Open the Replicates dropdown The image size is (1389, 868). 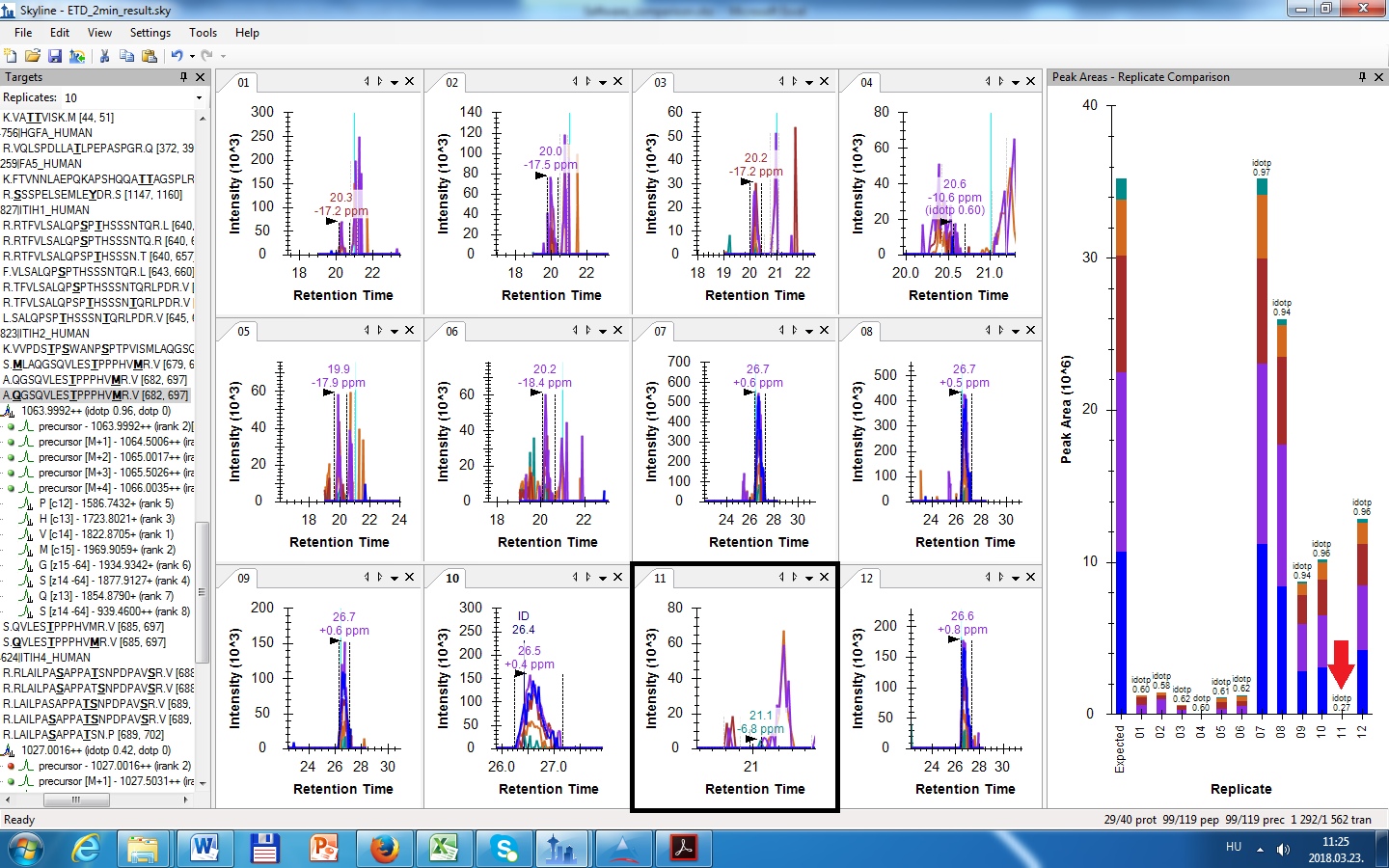coord(200,98)
